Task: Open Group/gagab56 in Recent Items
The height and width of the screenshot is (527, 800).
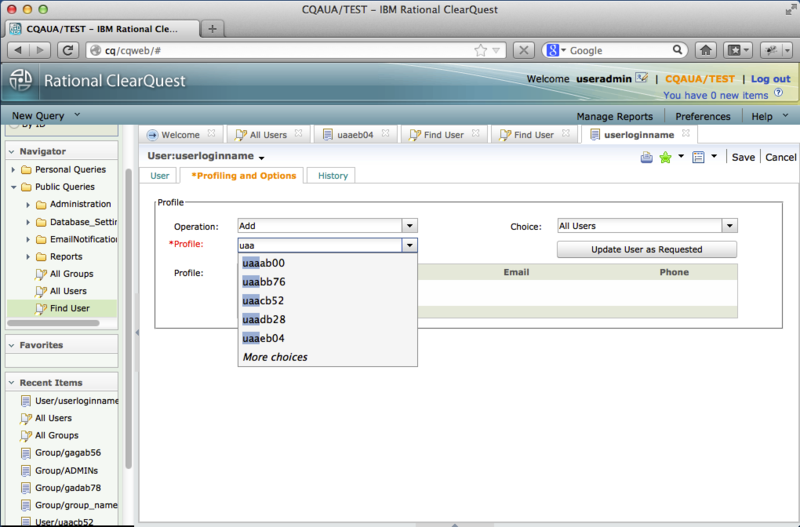Action: point(68,453)
